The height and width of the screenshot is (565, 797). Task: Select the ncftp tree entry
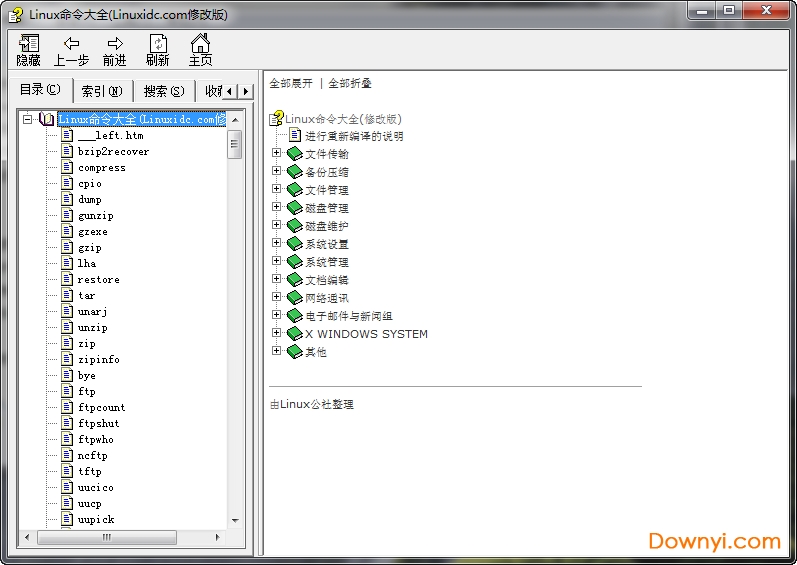(x=93, y=455)
